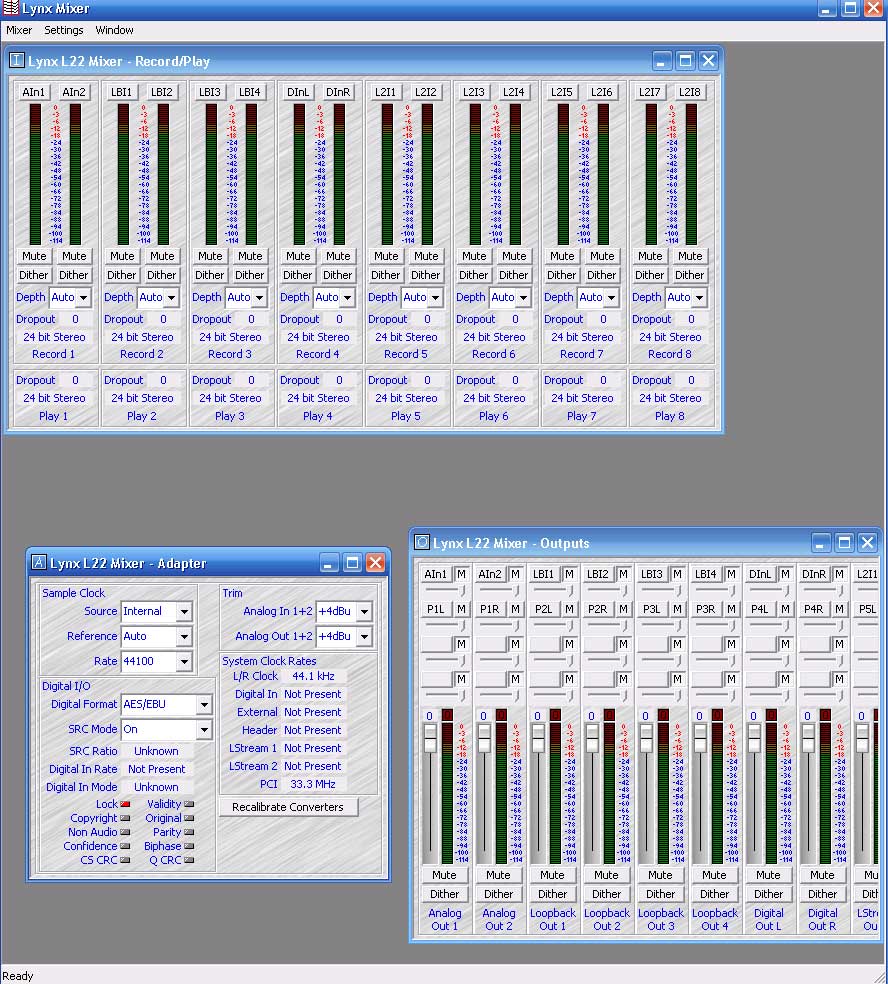
Task: Open the Record 8 Depth dropdown
Action: click(x=699, y=297)
